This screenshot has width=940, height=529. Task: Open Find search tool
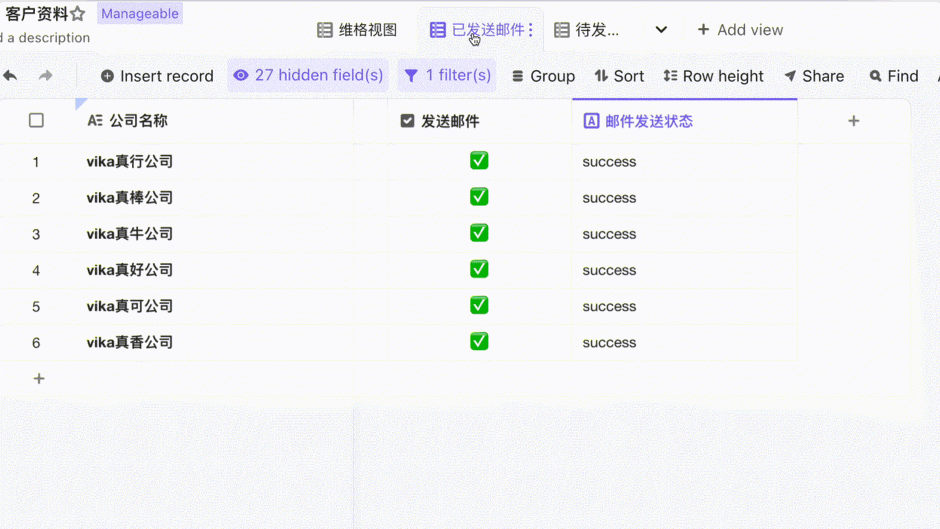893,76
